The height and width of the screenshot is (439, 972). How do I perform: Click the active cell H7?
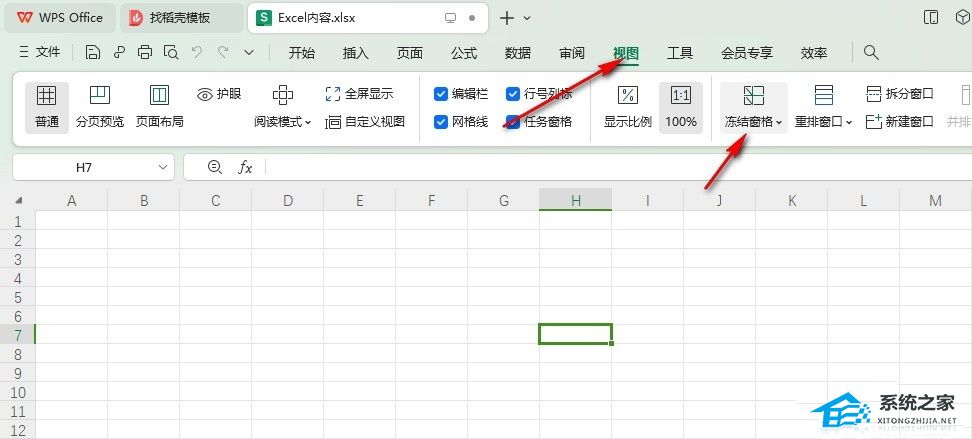[576, 334]
